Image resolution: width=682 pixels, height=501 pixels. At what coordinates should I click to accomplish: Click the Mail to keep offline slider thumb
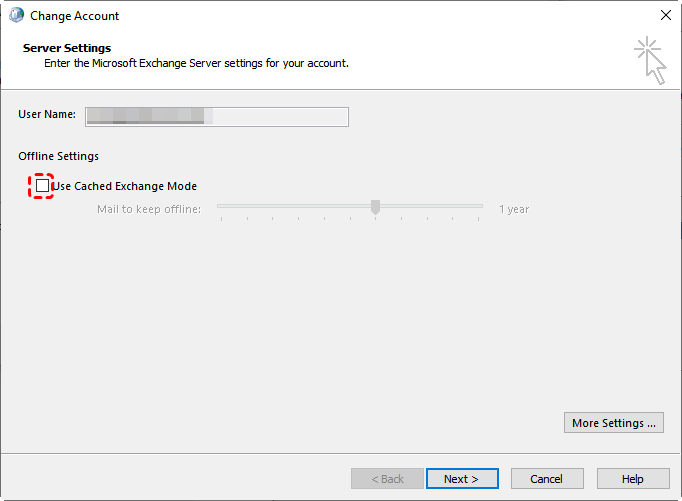pos(376,207)
